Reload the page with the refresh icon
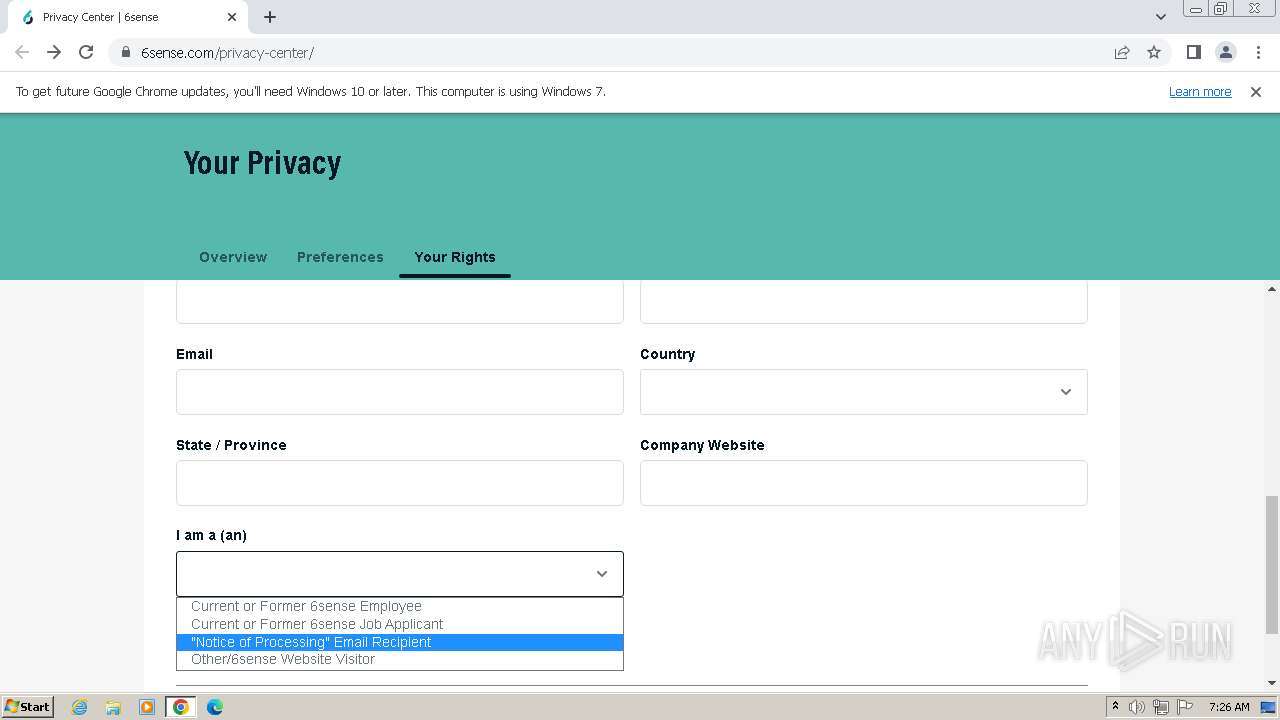This screenshot has width=1280, height=720. (x=86, y=52)
